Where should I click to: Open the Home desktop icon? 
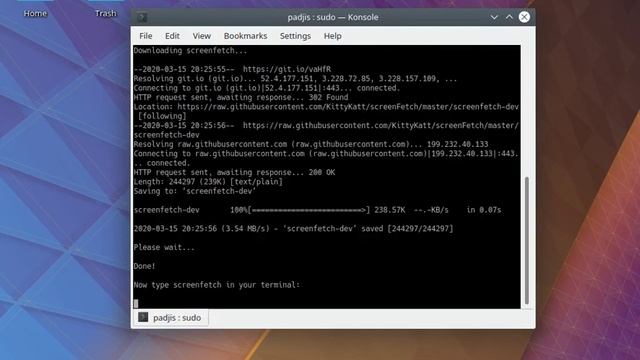(x=35, y=13)
